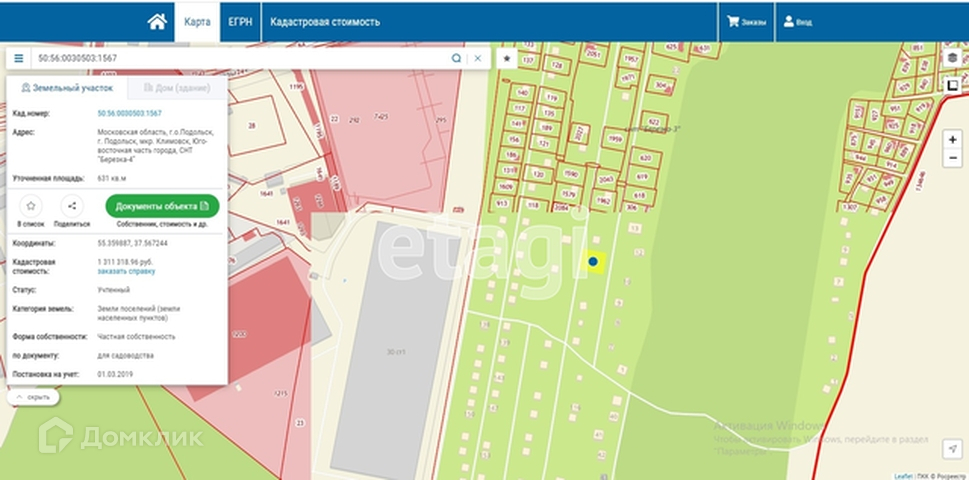Open the Карта tab
Image resolution: width=969 pixels, height=480 pixels.
[197, 22]
